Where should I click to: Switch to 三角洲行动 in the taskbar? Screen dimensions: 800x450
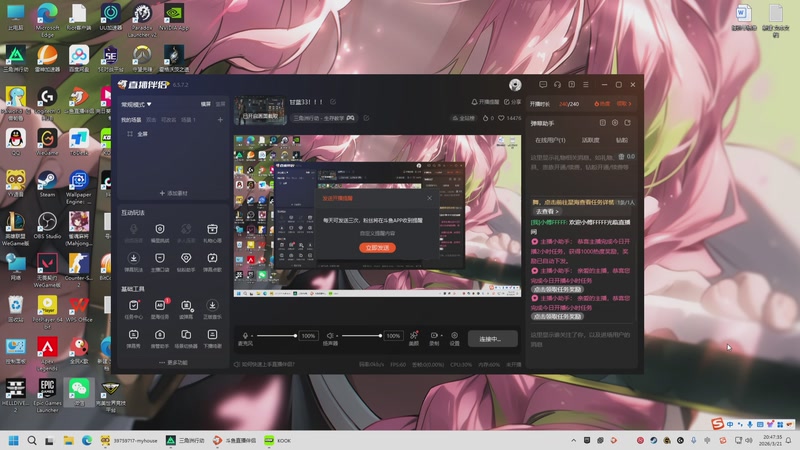coord(186,440)
